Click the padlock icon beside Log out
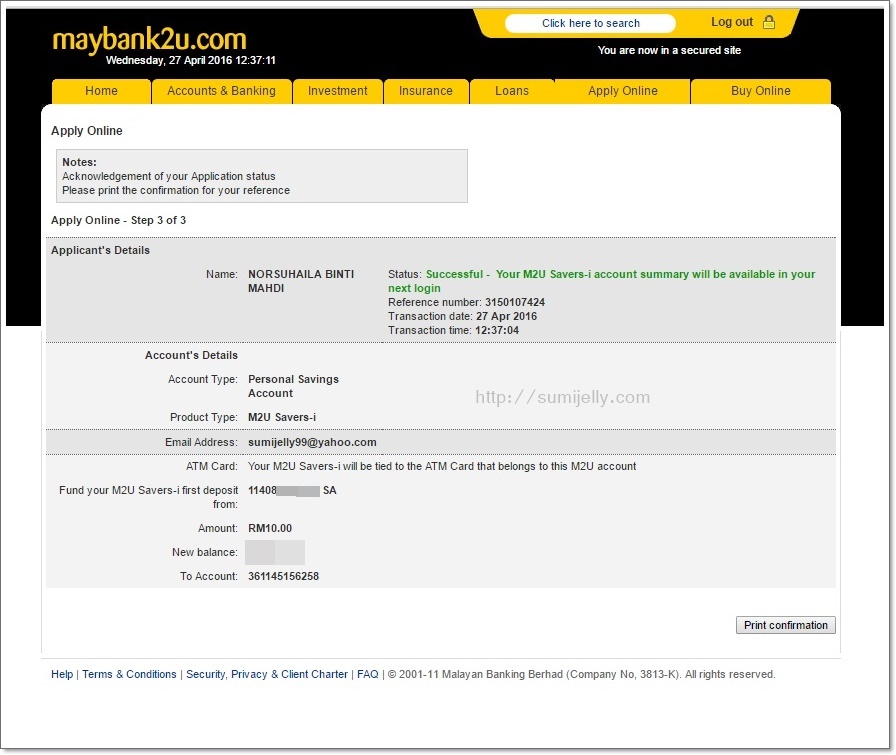The image size is (896, 755). [769, 22]
